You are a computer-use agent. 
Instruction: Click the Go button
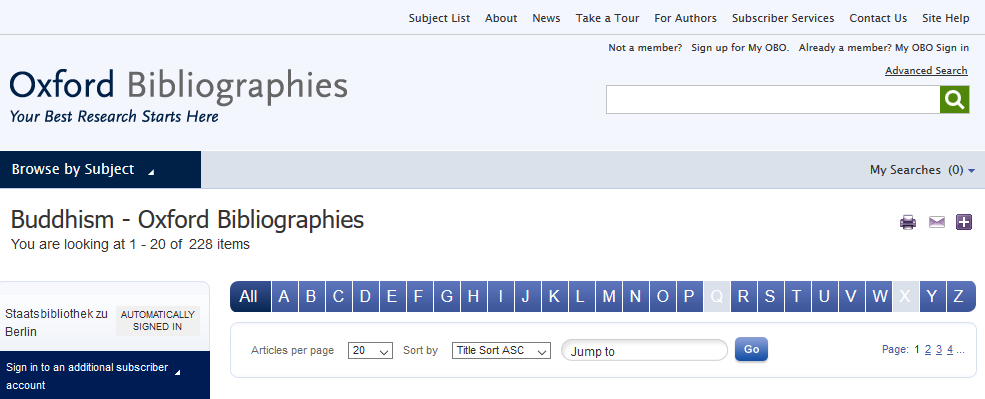(x=751, y=349)
